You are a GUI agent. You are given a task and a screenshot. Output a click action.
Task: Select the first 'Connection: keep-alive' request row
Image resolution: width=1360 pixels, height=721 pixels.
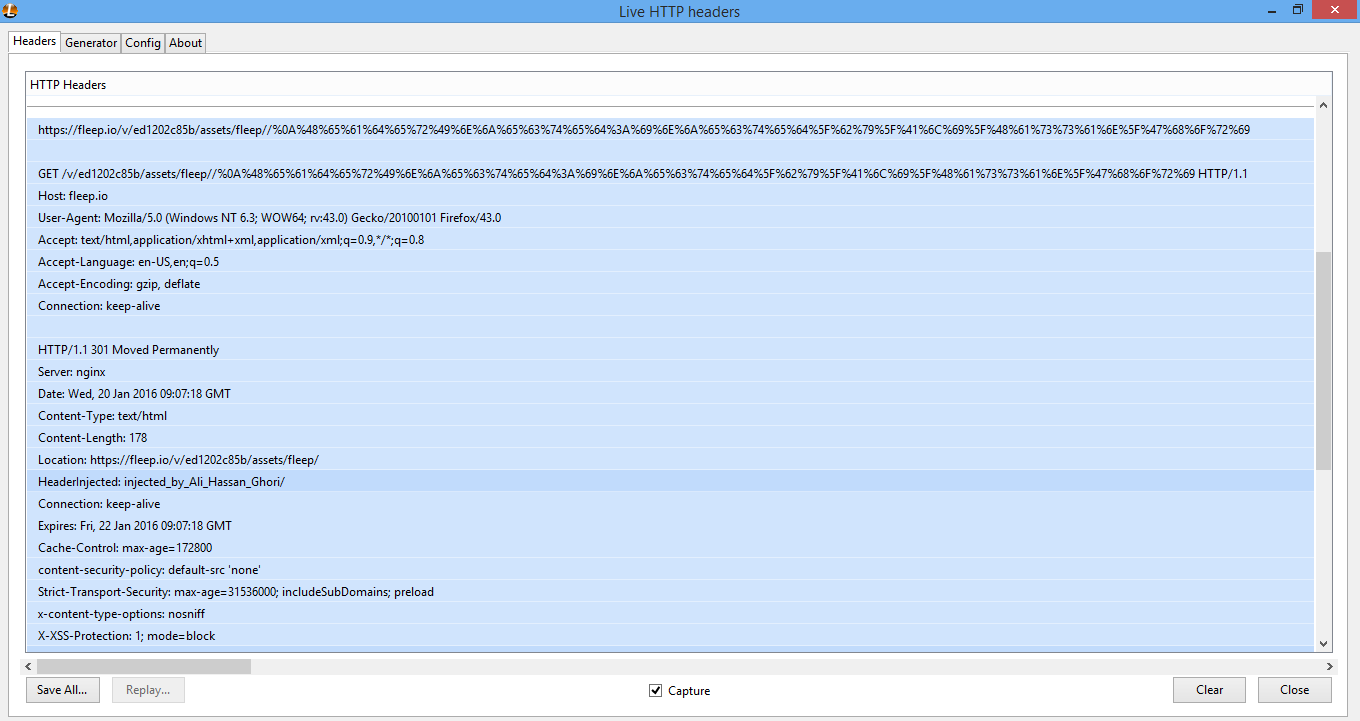[x=671, y=305]
